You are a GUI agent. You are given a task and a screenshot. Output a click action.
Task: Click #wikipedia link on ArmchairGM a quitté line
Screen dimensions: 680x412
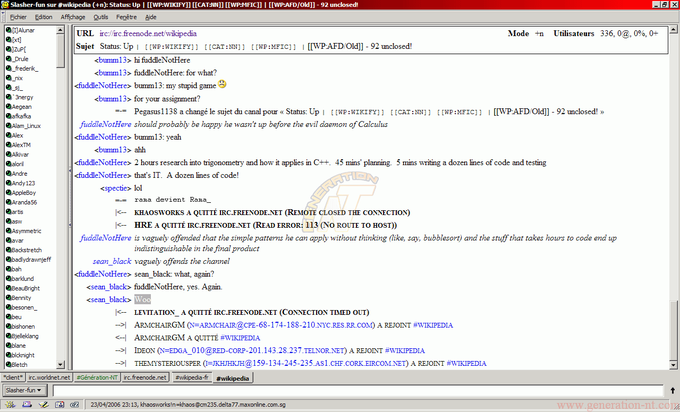(240, 338)
